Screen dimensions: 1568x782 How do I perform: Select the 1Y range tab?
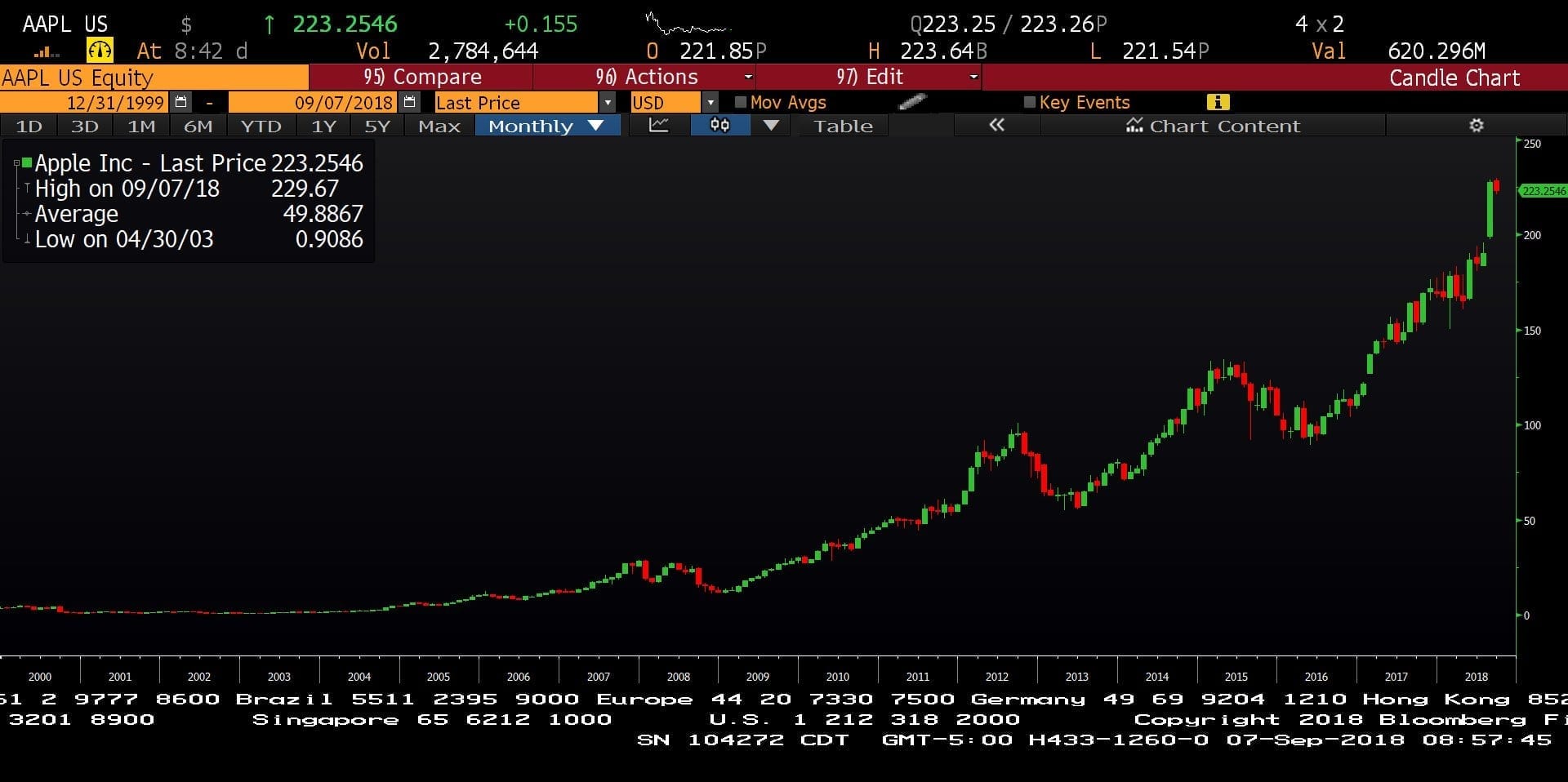(x=323, y=126)
